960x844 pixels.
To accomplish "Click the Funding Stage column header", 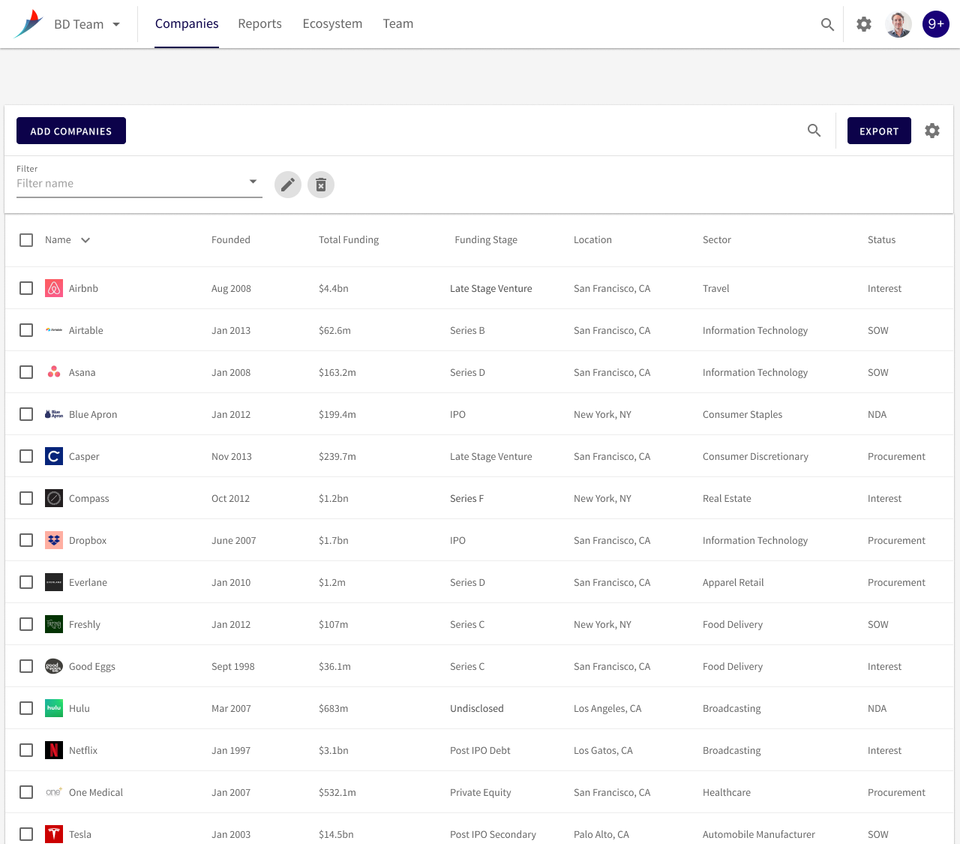I will point(486,240).
